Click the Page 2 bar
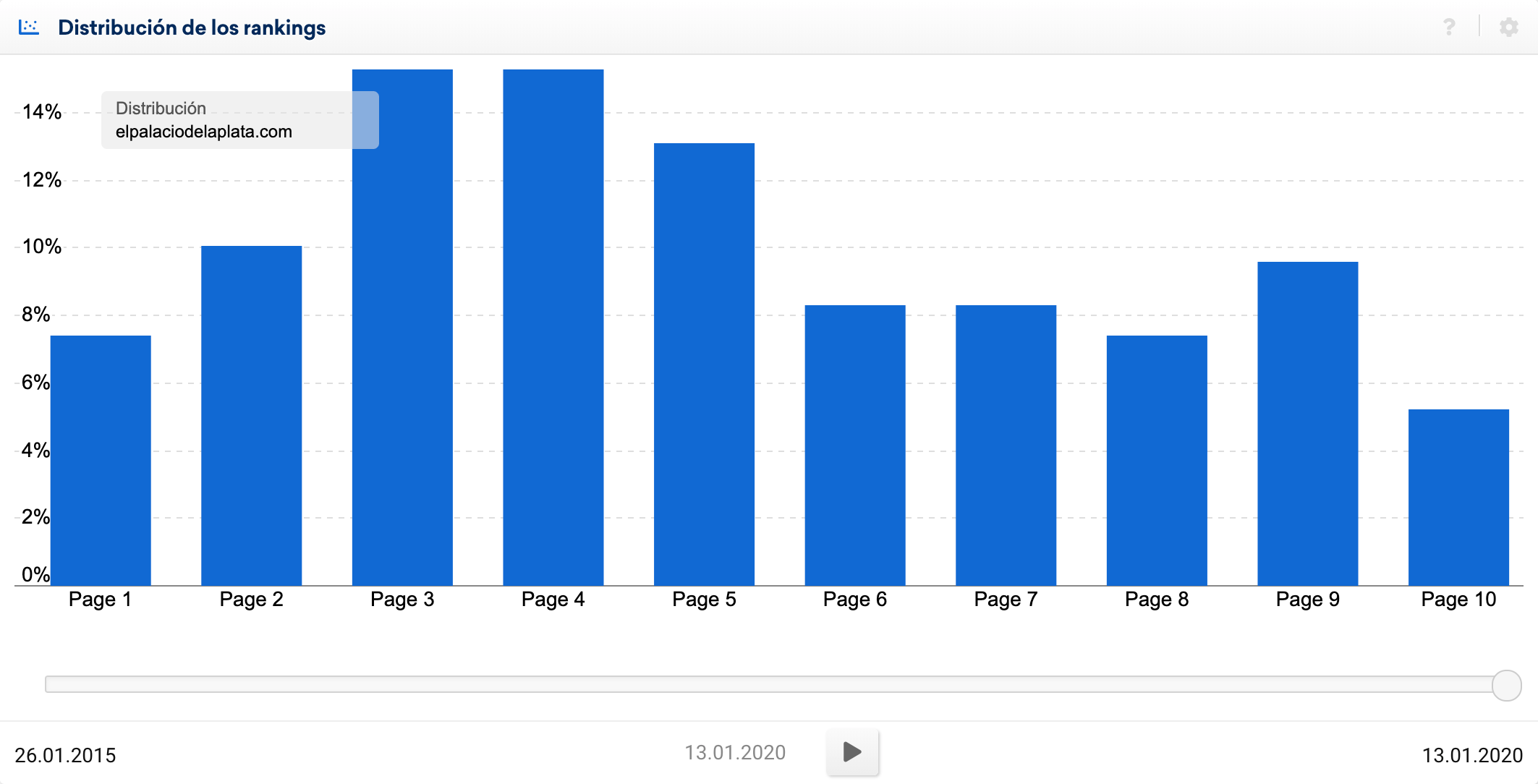1538x784 pixels. (x=251, y=416)
